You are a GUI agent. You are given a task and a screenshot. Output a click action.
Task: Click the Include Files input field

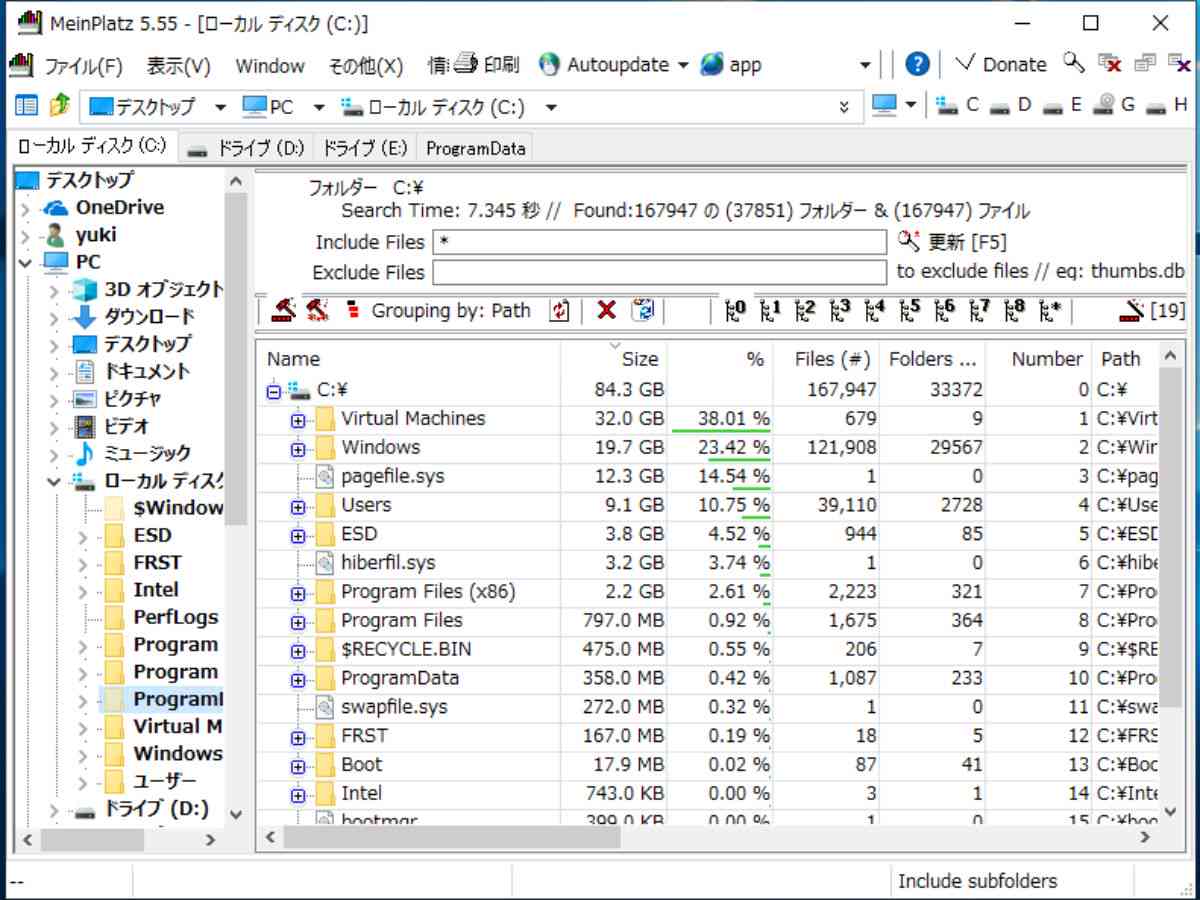pyautogui.click(x=659, y=242)
